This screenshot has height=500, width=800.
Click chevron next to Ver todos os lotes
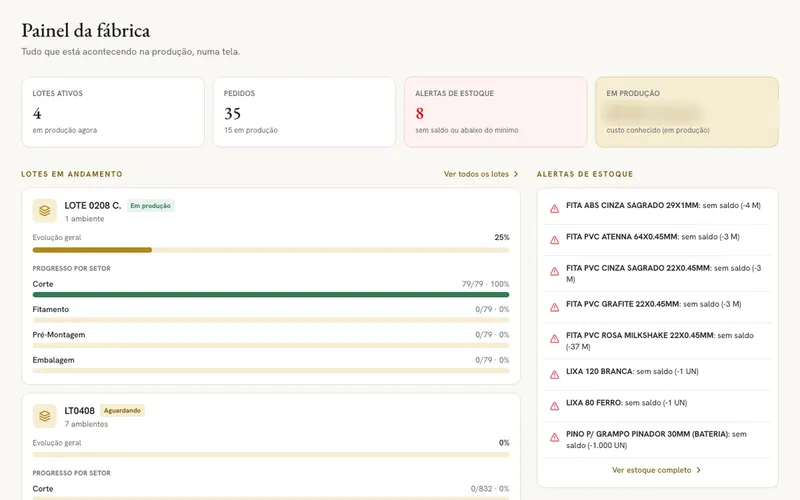[x=516, y=174]
